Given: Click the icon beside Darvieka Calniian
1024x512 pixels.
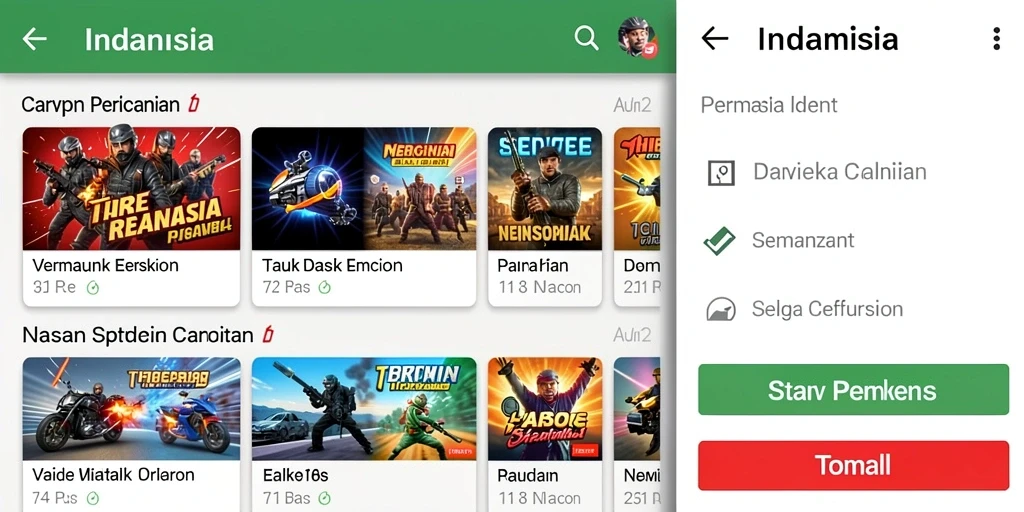Looking at the screenshot, I should pyautogui.click(x=721, y=173).
